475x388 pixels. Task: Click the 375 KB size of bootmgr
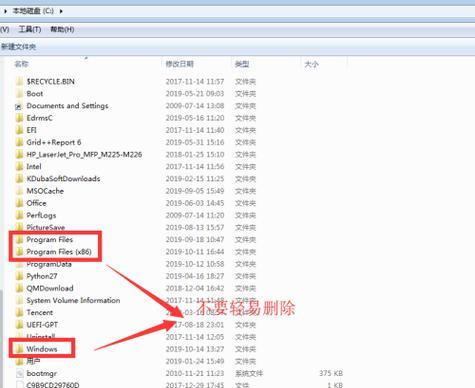pyautogui.click(x=331, y=373)
